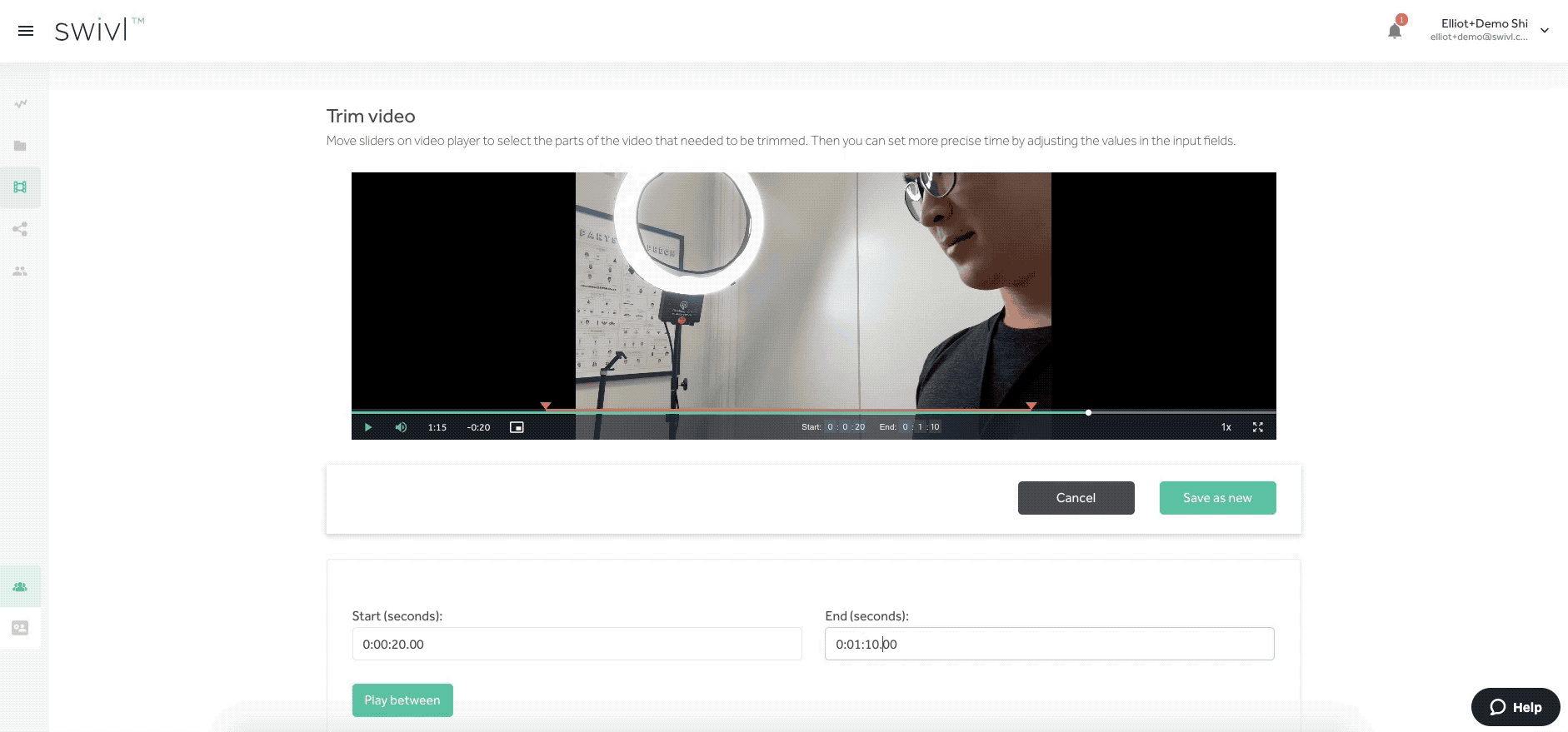Screen dimensions: 1568x732
Task: Click the video playhead position dot
Action: tap(1088, 412)
